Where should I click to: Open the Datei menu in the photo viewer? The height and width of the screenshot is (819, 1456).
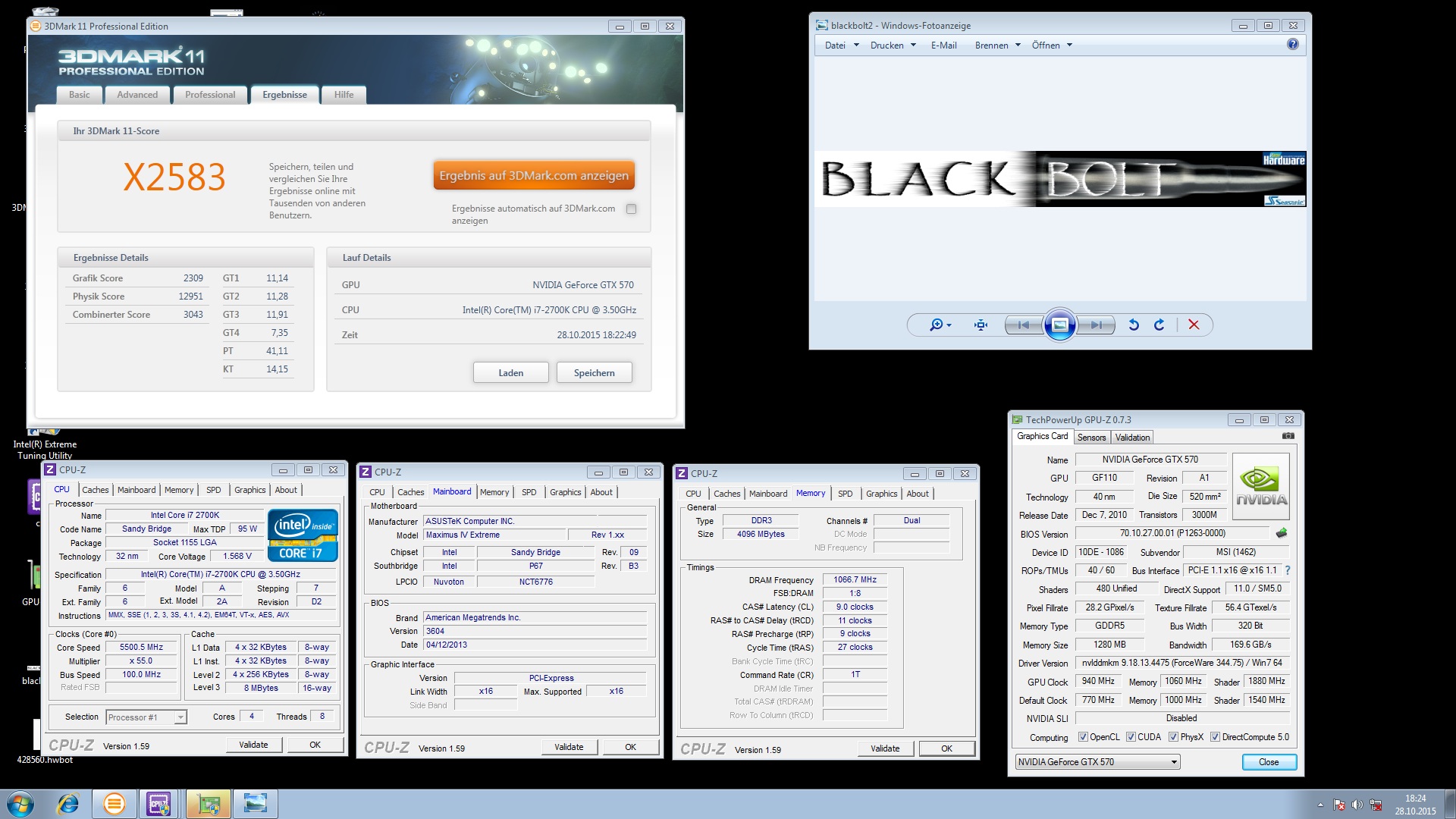[842, 45]
